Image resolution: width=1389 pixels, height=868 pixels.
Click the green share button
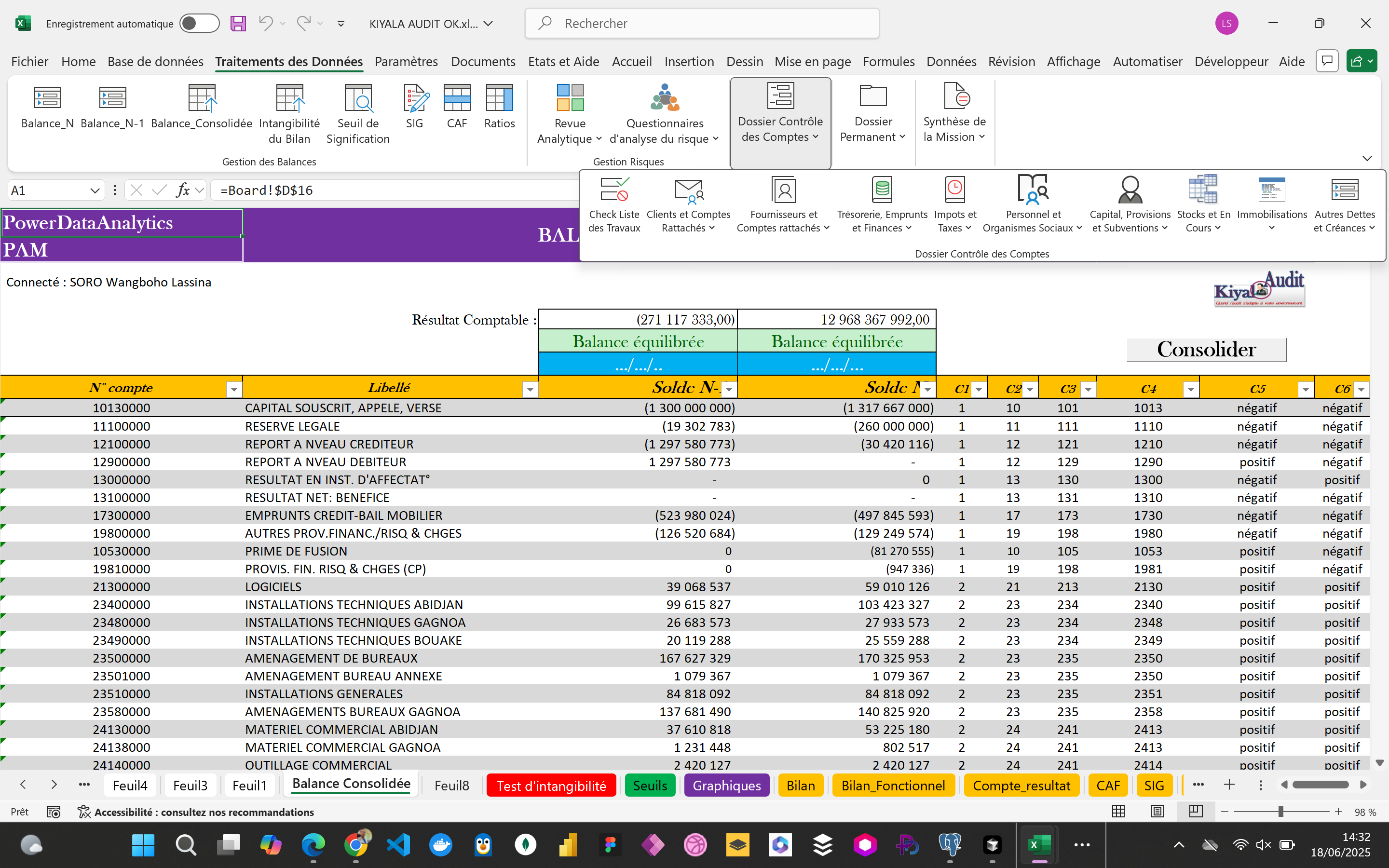click(1361, 61)
